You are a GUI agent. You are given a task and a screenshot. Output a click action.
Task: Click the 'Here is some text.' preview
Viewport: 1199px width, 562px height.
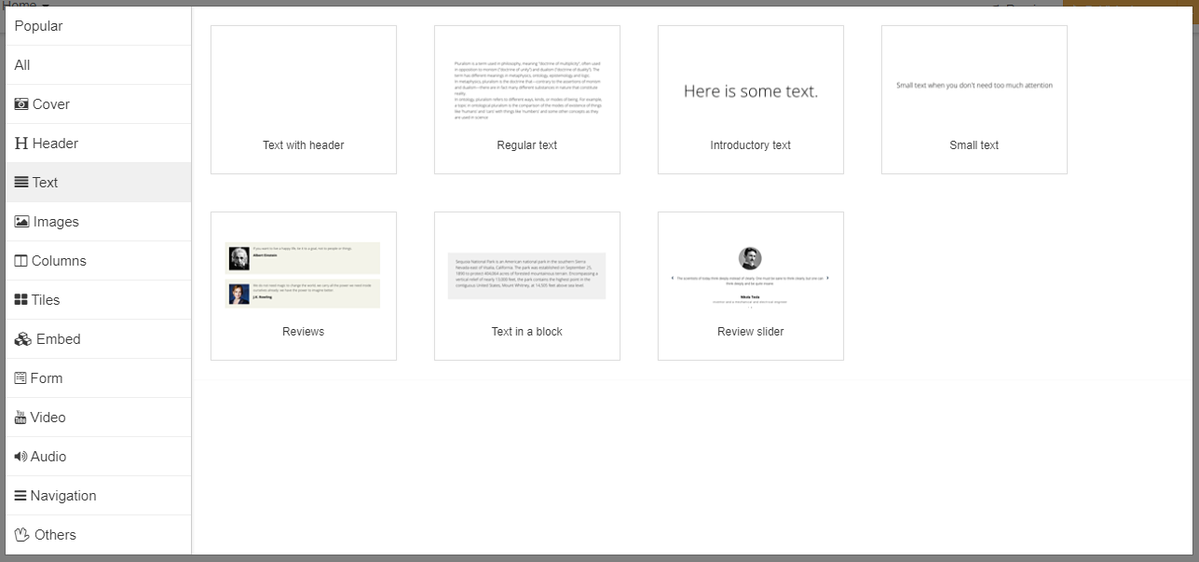[x=751, y=91]
